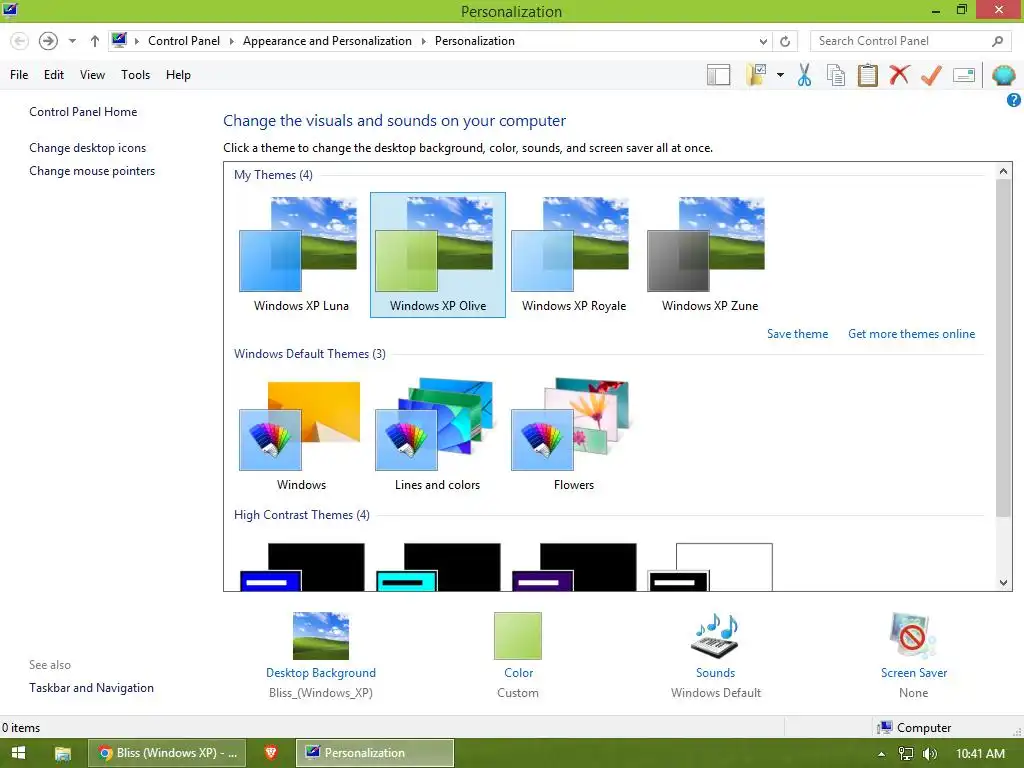1024x768 pixels.
Task: Click the theme list scroll down arrow
Action: 1003,583
